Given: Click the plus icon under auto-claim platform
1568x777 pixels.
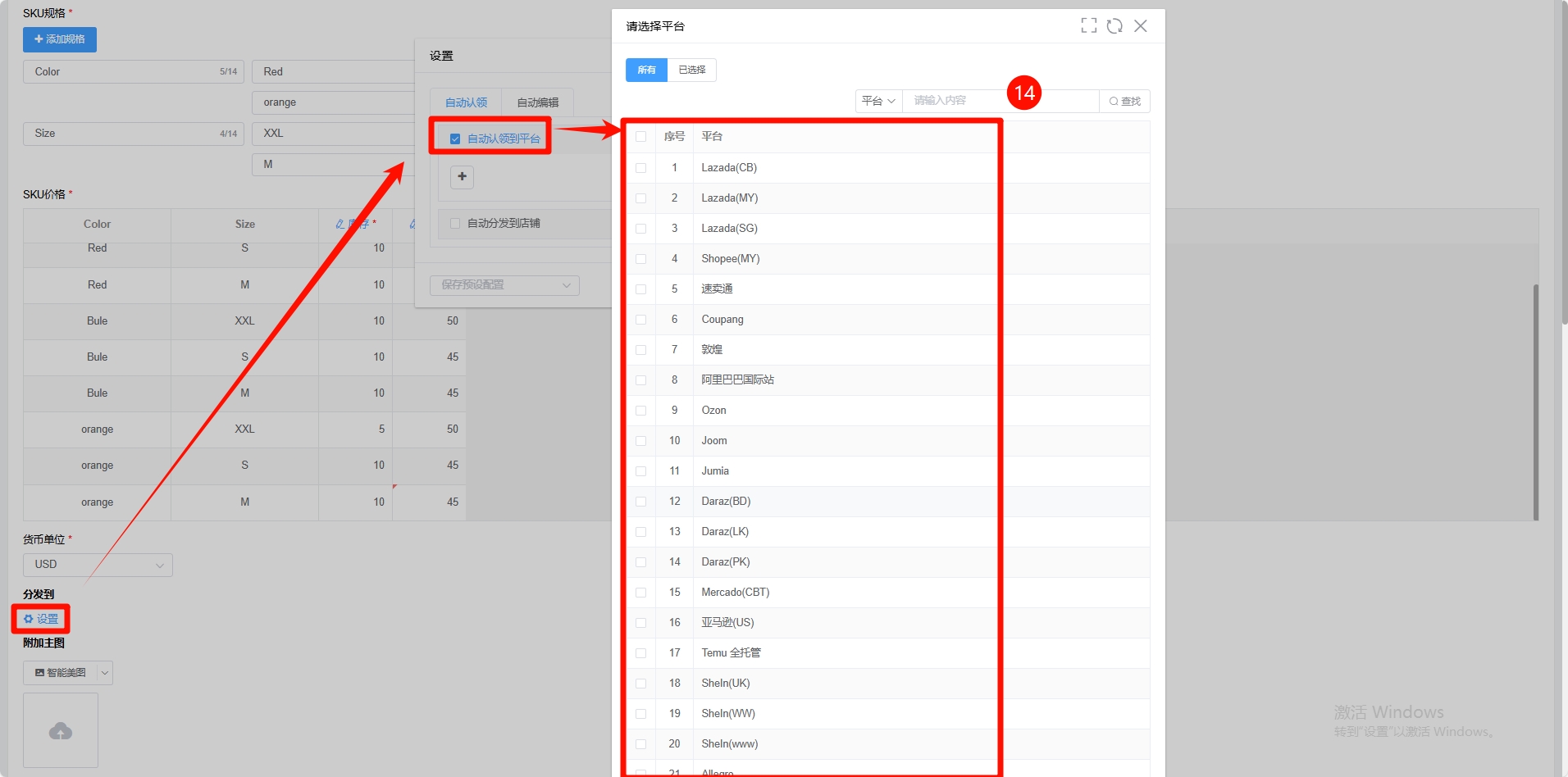Looking at the screenshot, I should click(462, 177).
